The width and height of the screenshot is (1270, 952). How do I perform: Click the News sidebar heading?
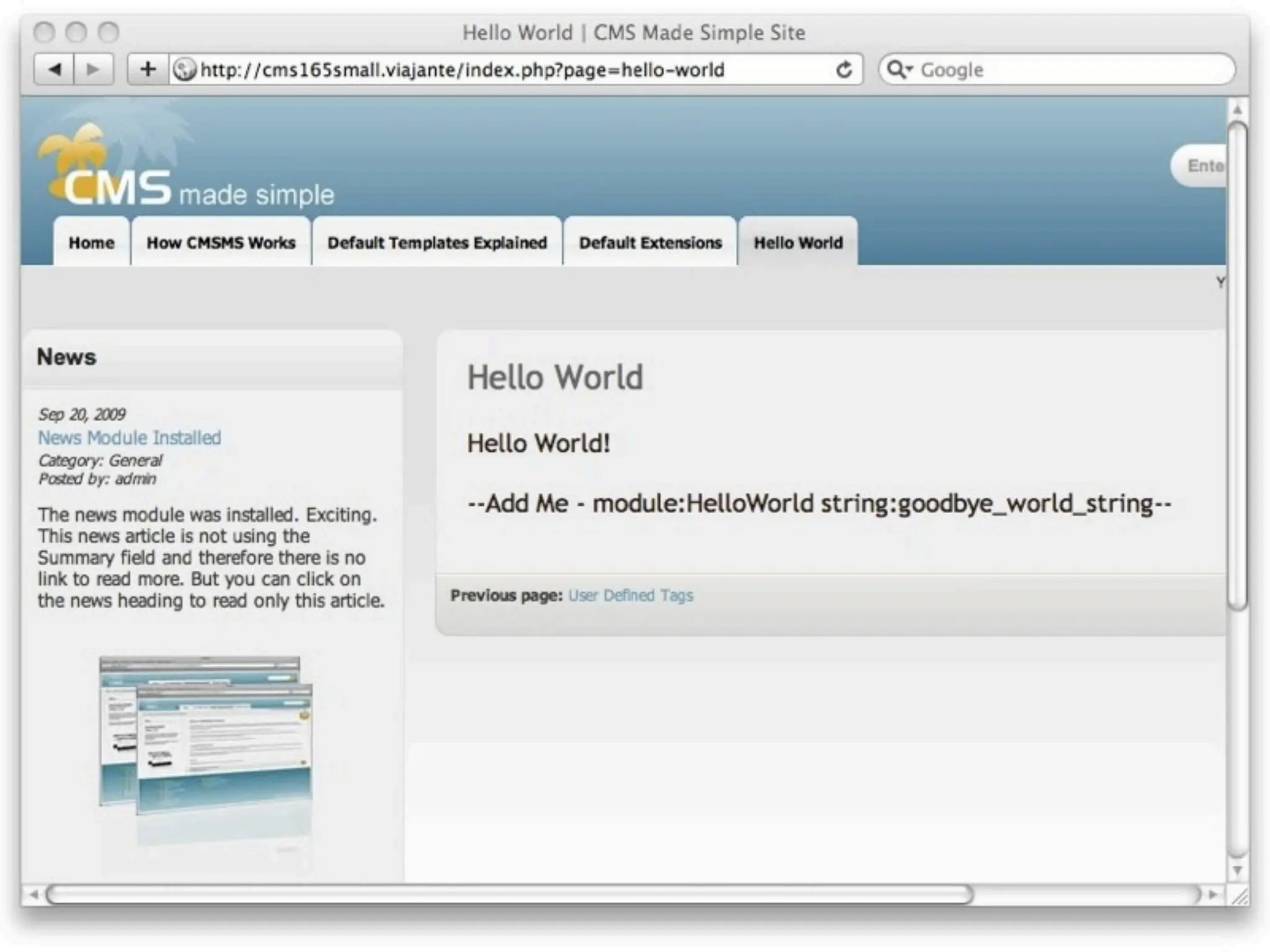(x=66, y=357)
